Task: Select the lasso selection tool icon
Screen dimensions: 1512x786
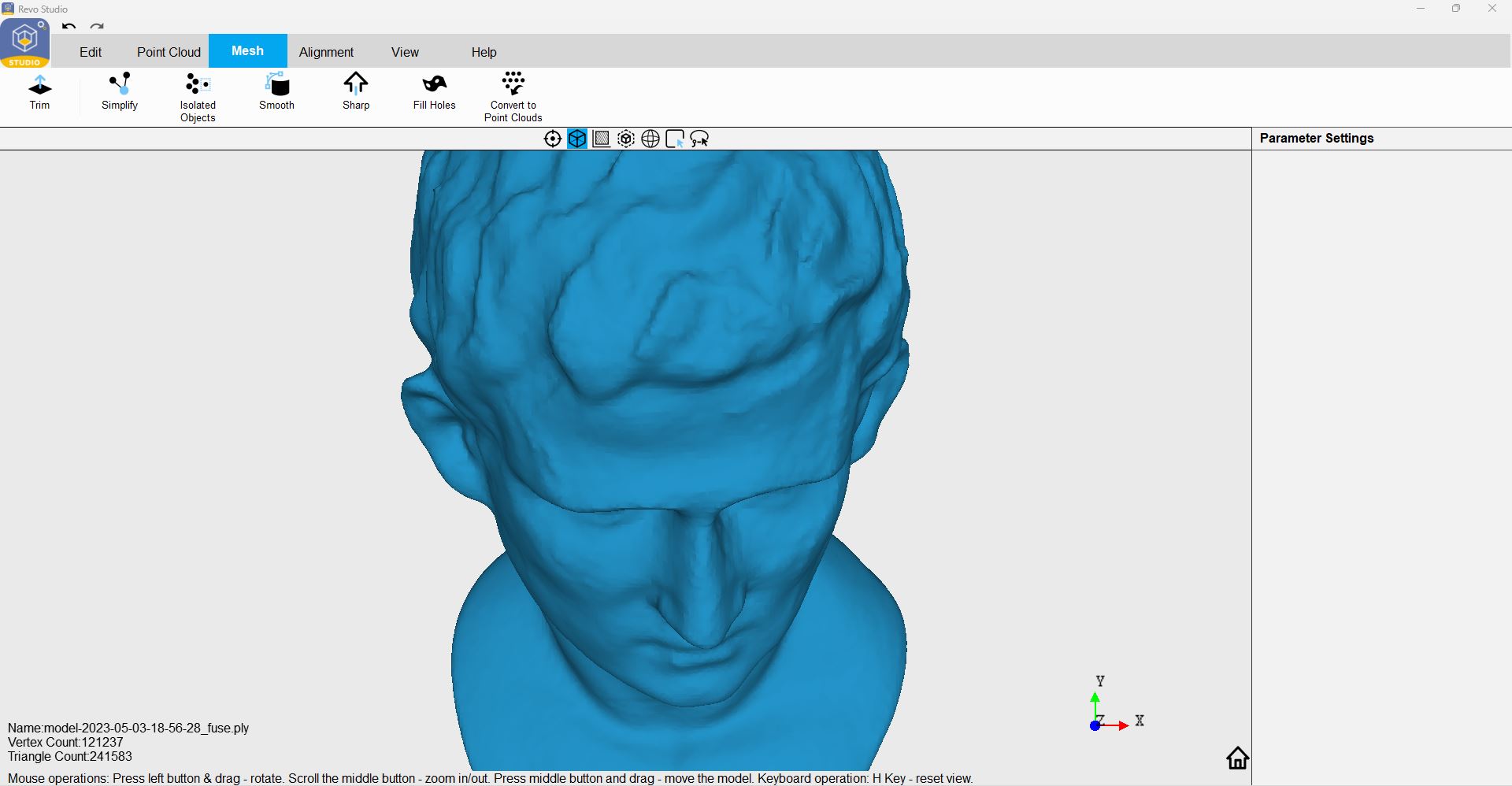Action: tap(699, 139)
